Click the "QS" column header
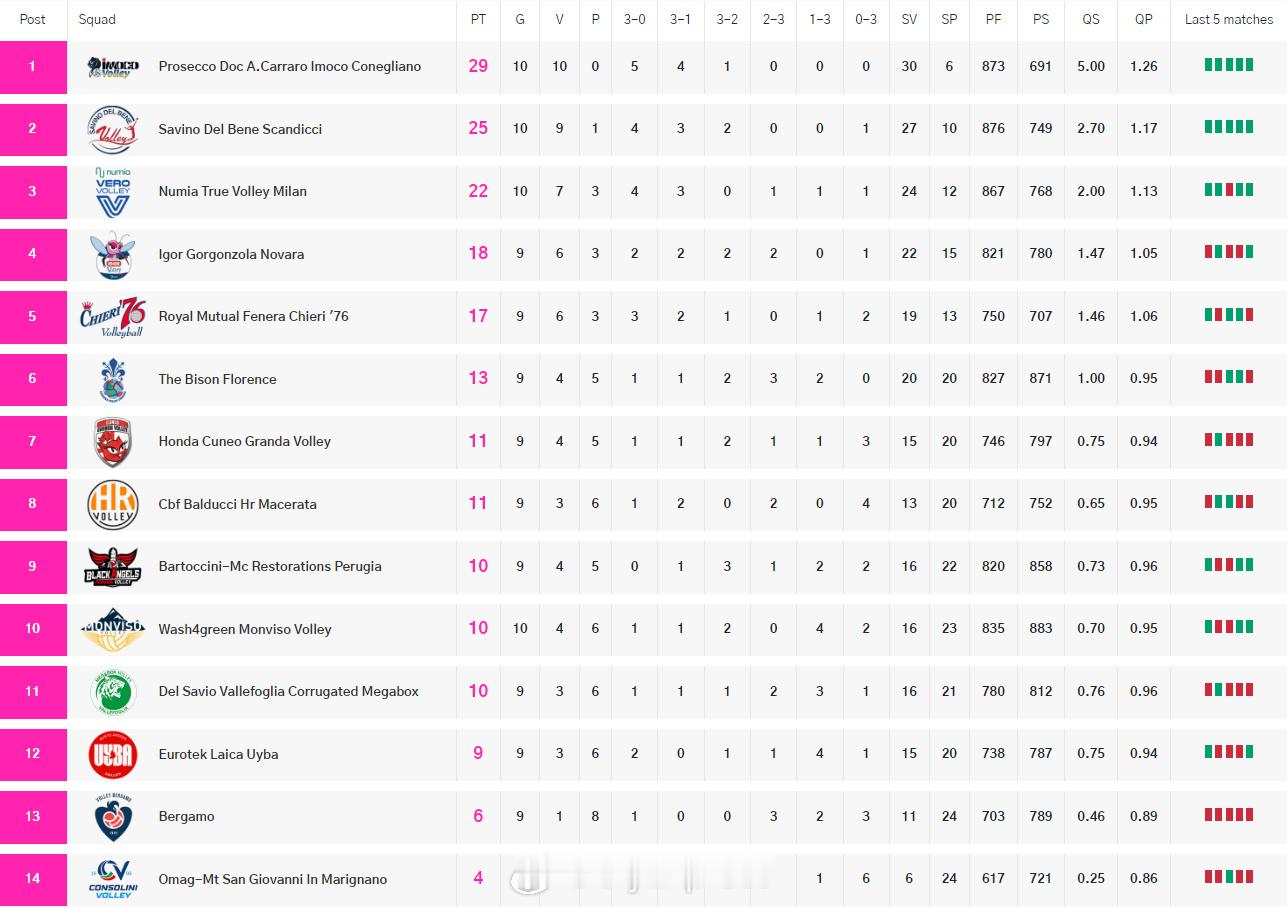The width and height of the screenshot is (1287, 908). [x=1091, y=19]
